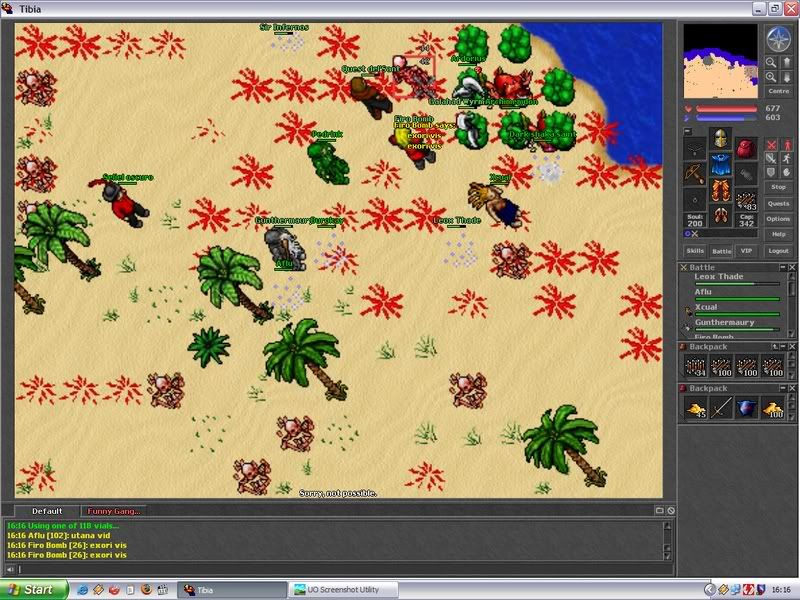
Task: Select the 100 gold coins stack
Action: click(772, 408)
